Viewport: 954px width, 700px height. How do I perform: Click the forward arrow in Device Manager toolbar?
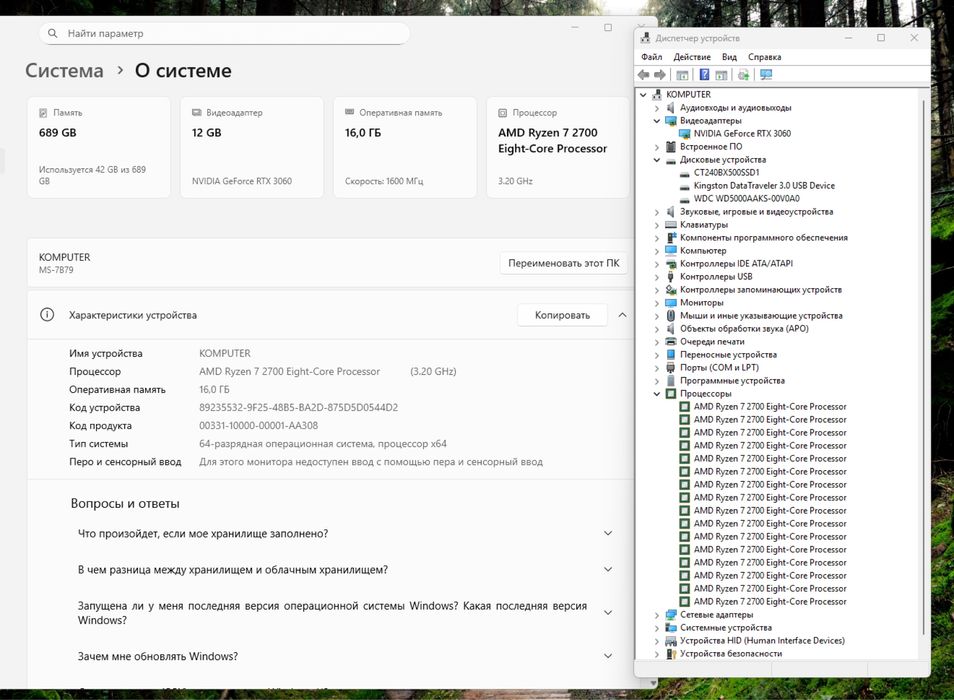[x=660, y=75]
